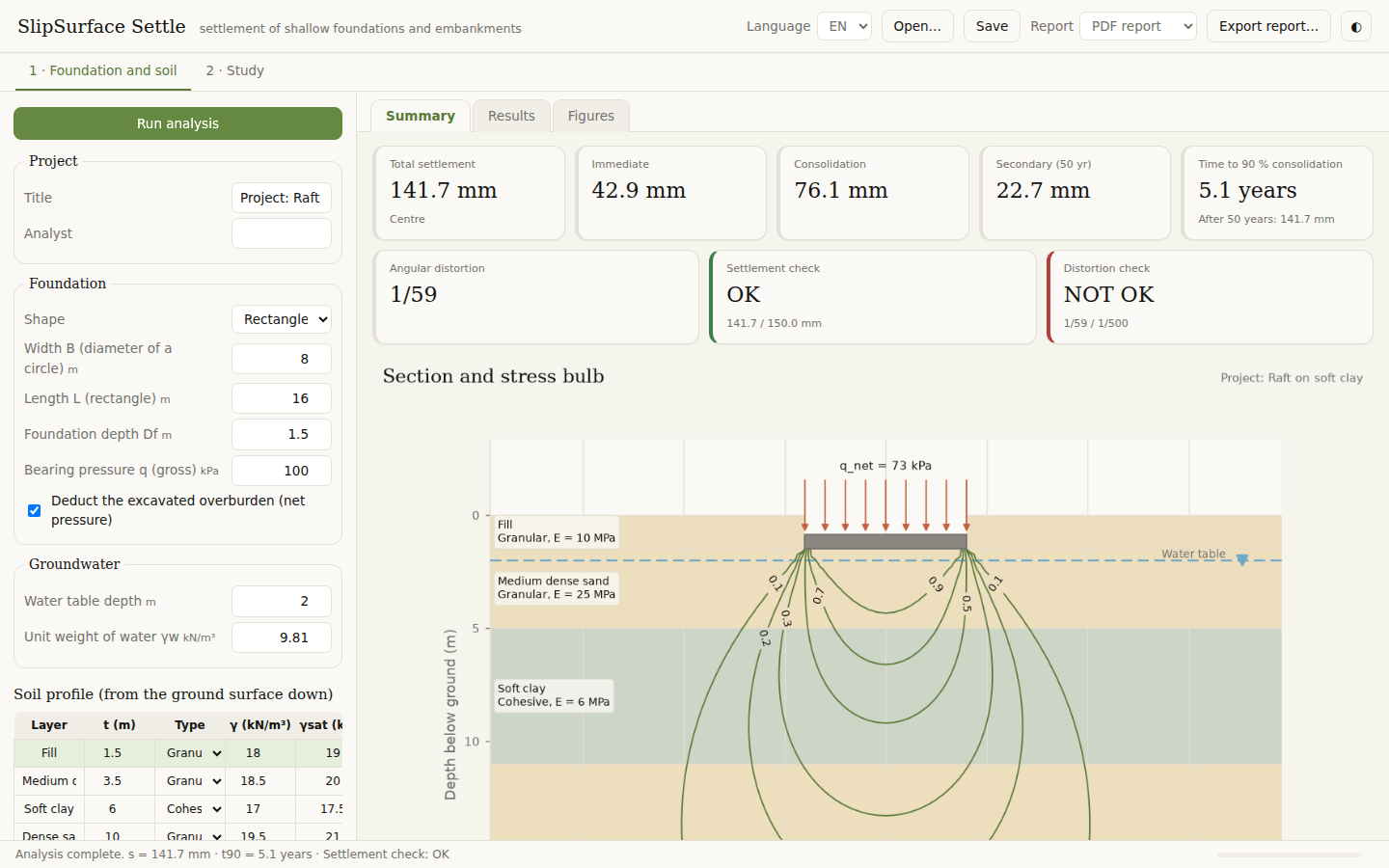Switch to the Study tab
The width and height of the screenshot is (1389, 868).
pyautogui.click(x=234, y=70)
